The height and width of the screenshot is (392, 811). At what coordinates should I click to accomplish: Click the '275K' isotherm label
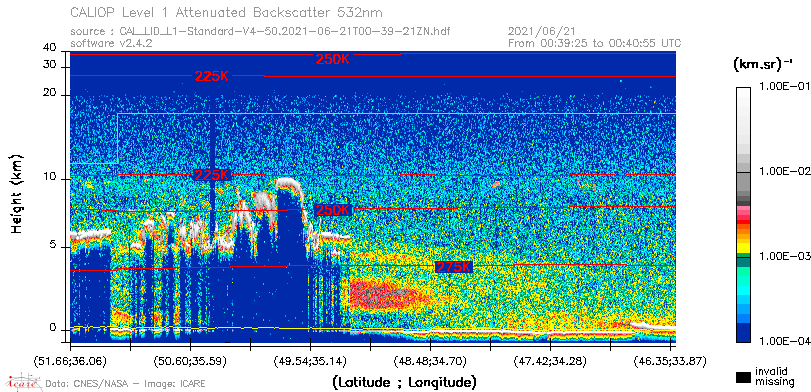[x=454, y=267]
